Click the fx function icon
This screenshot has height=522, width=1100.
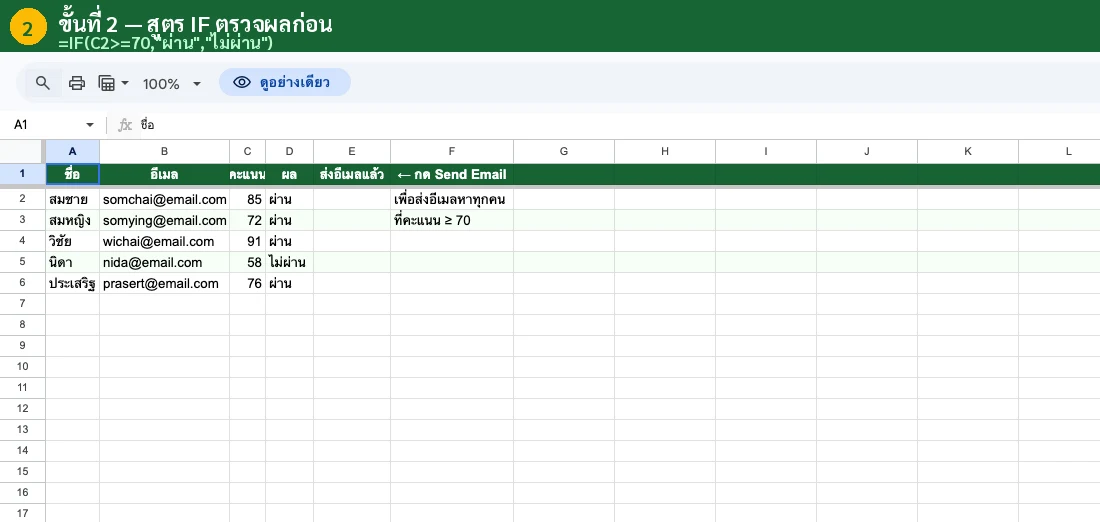(x=125, y=125)
